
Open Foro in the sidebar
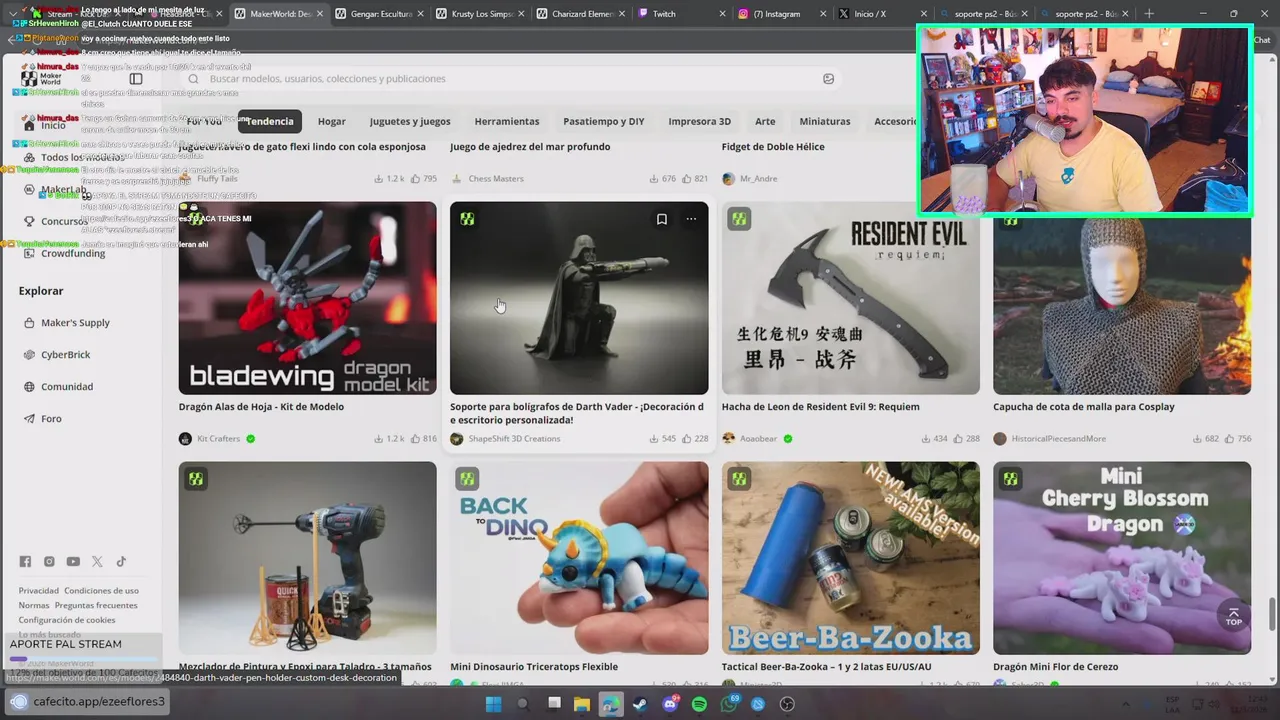pyautogui.click(x=51, y=419)
